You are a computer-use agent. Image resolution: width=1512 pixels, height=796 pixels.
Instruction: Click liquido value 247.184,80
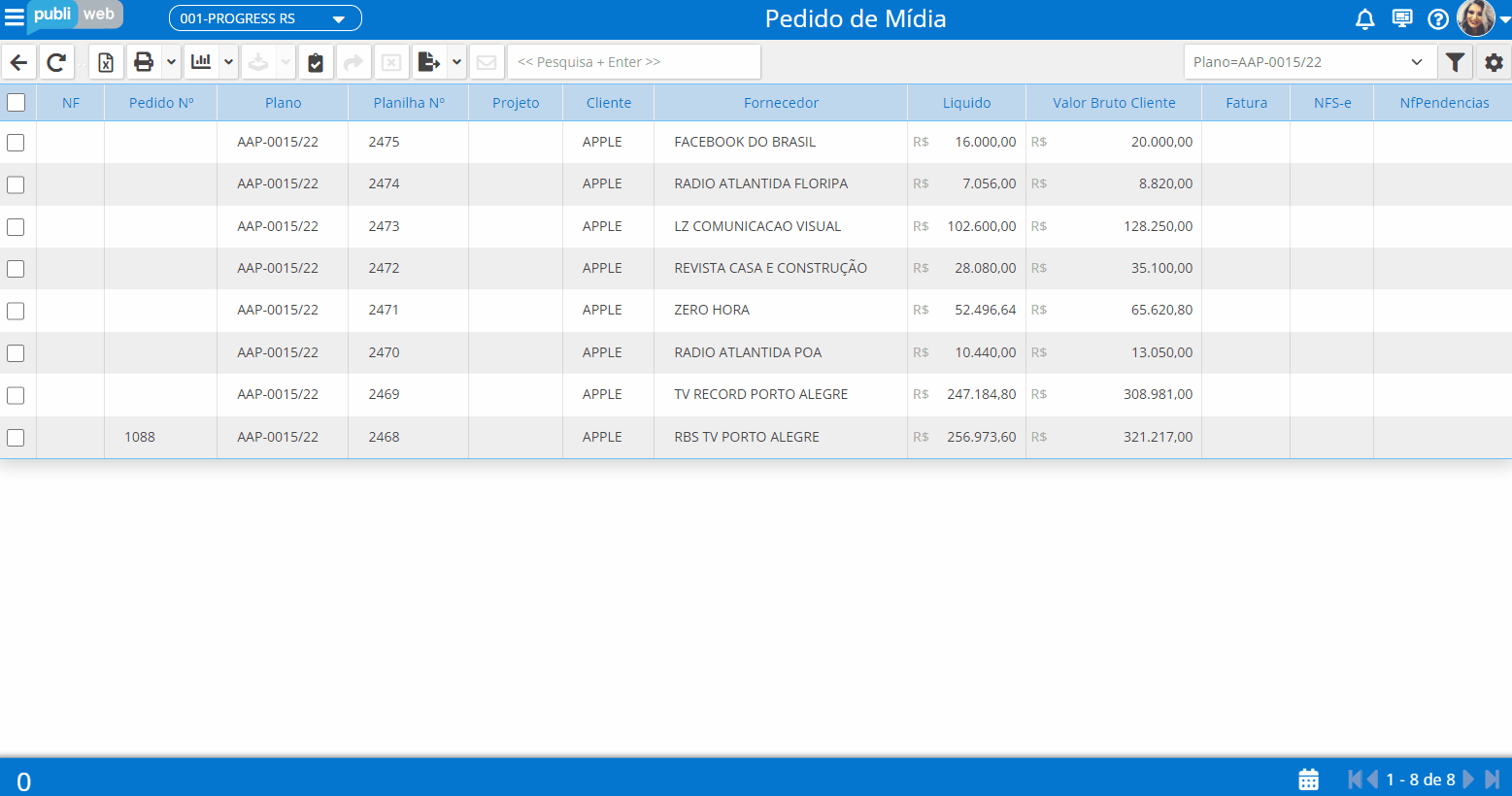point(982,394)
